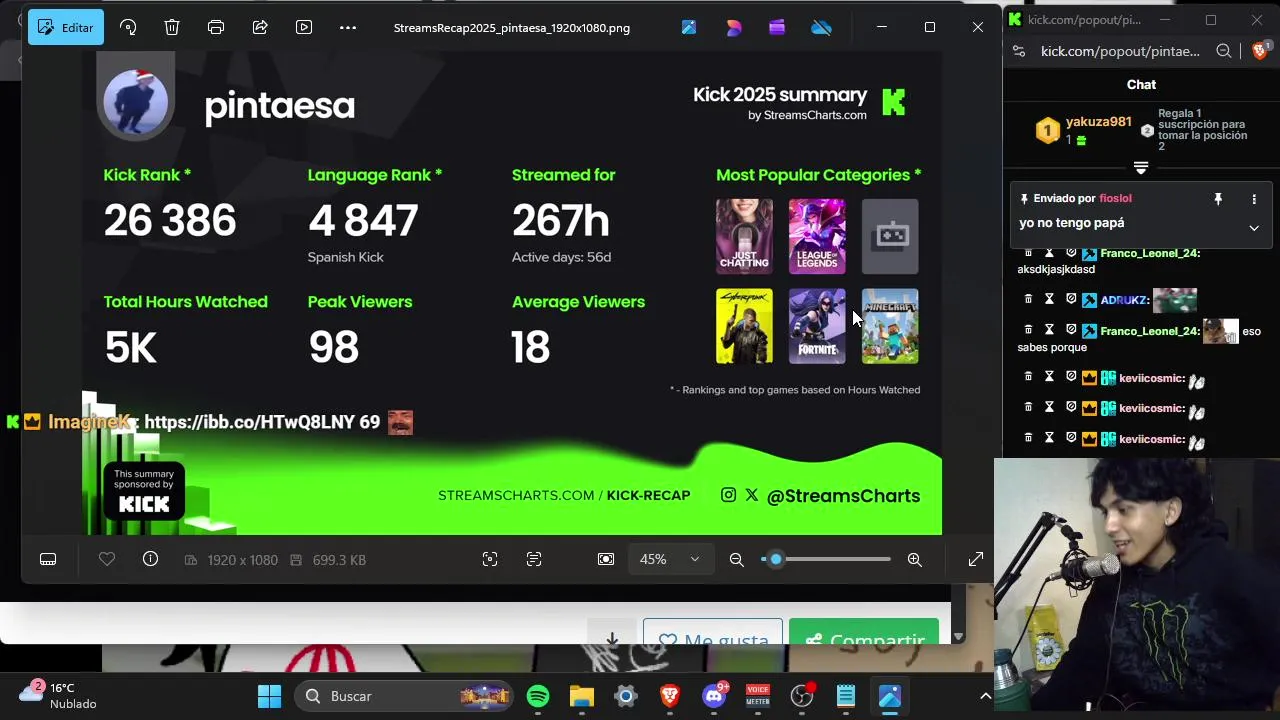Click ADRUKZ username in chat
This screenshot has width=1280, height=720.
1122,300
